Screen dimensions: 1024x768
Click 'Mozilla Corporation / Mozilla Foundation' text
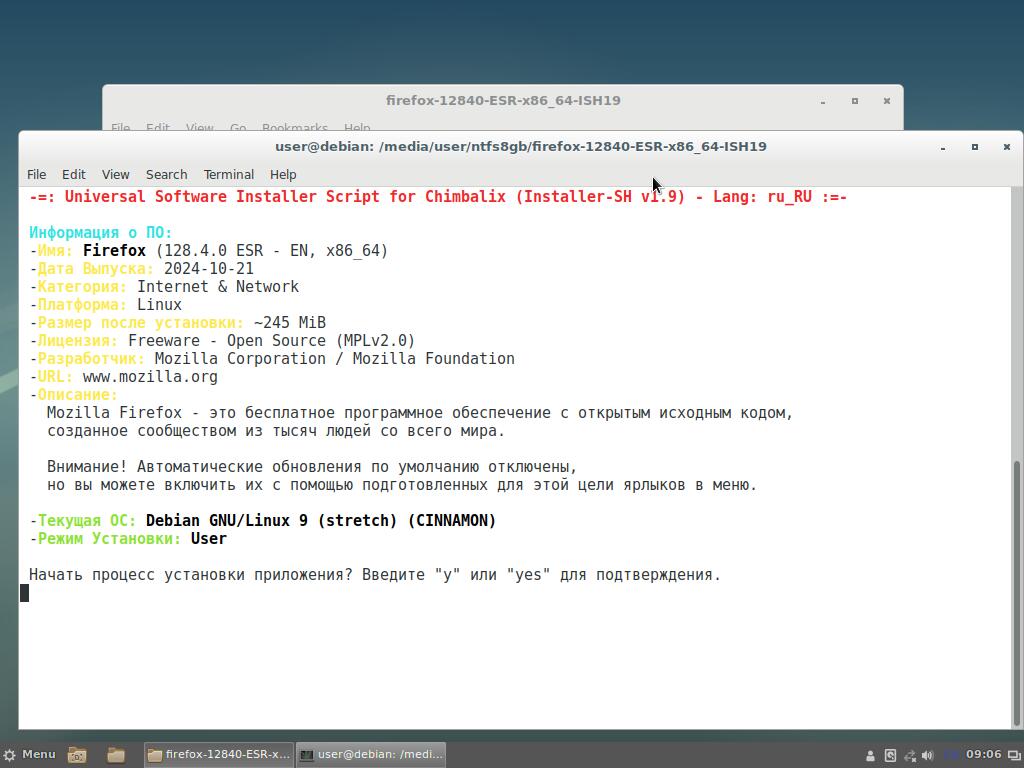(x=334, y=359)
